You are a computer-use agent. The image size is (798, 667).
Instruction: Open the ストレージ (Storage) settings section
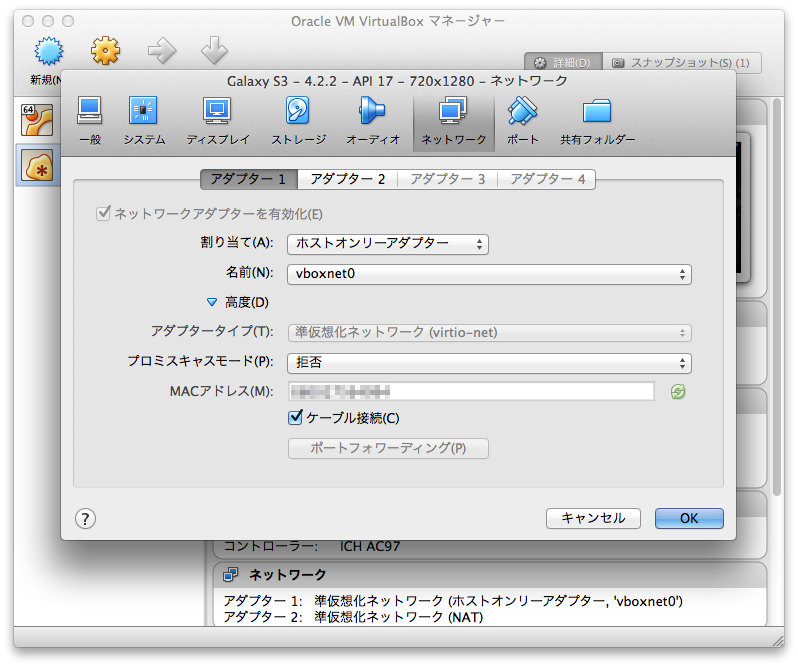pos(298,121)
